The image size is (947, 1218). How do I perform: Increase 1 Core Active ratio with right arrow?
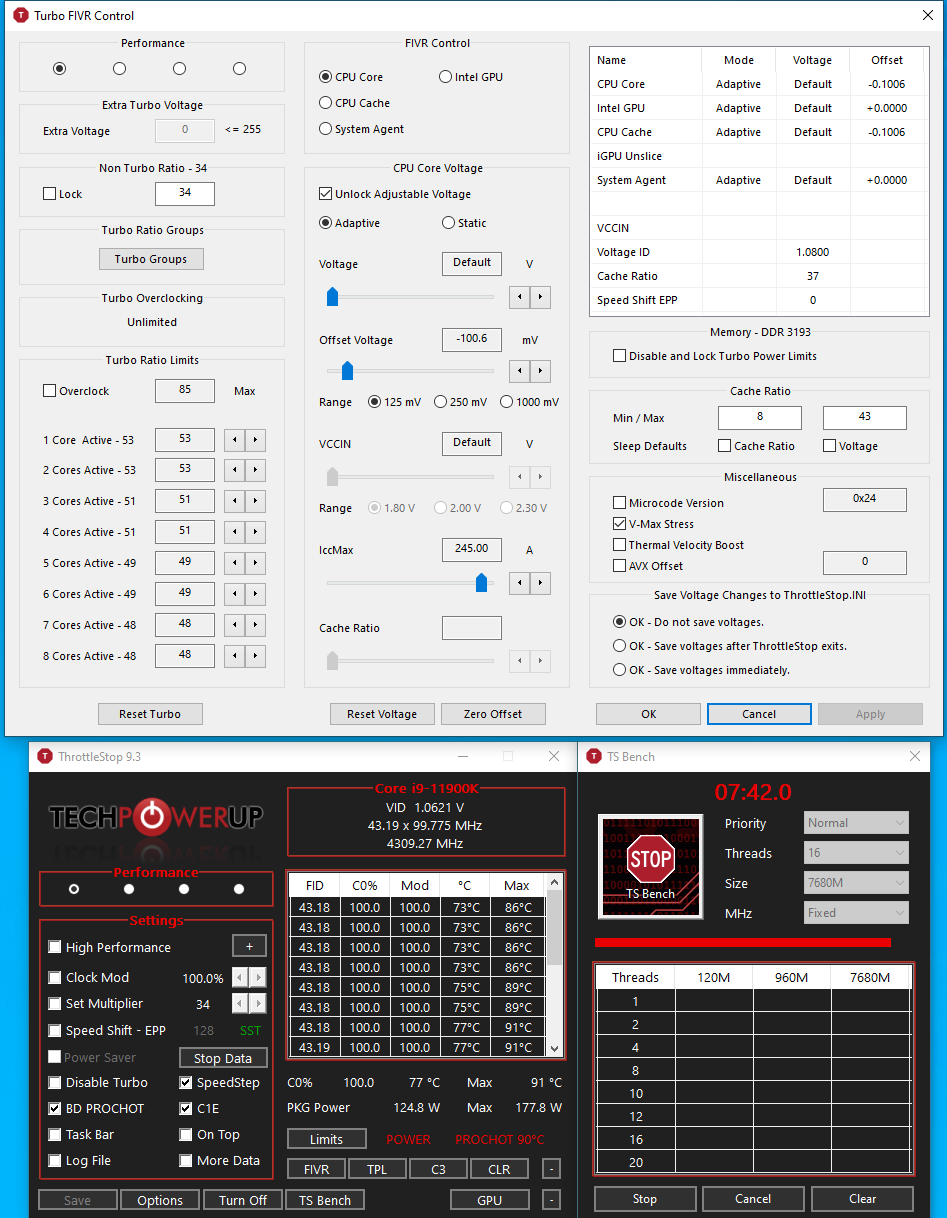click(256, 440)
